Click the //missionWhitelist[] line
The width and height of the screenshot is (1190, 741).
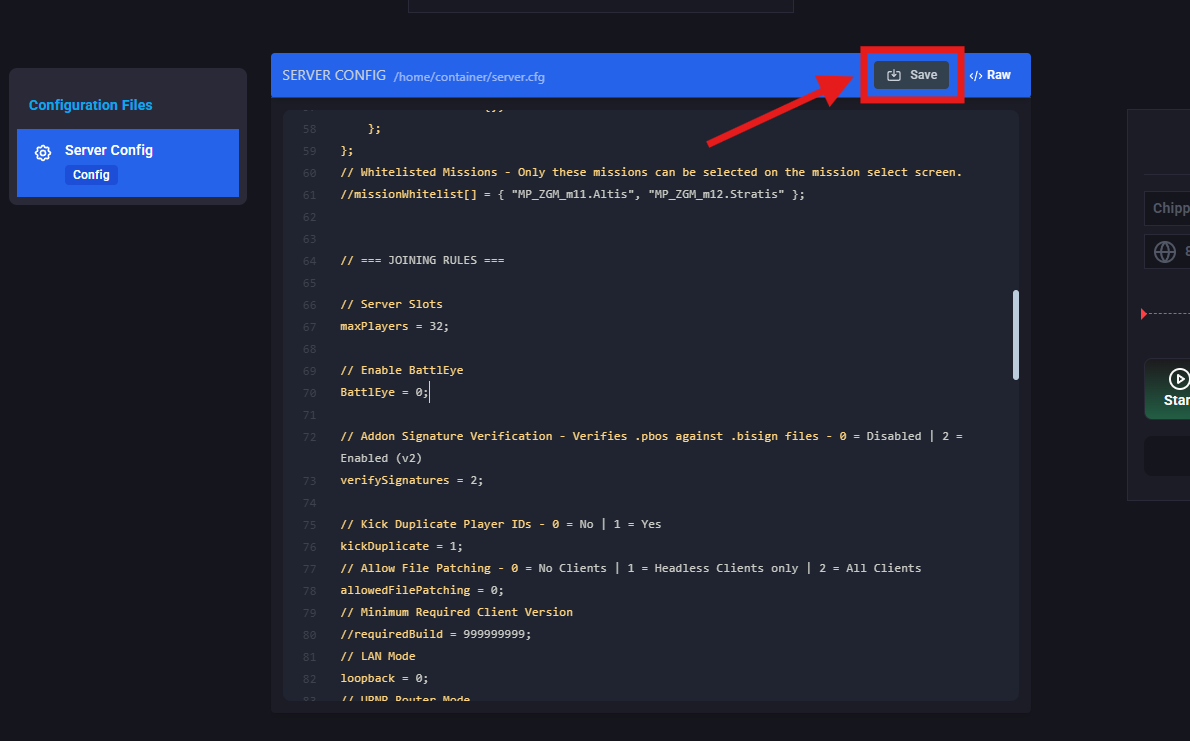coord(572,194)
